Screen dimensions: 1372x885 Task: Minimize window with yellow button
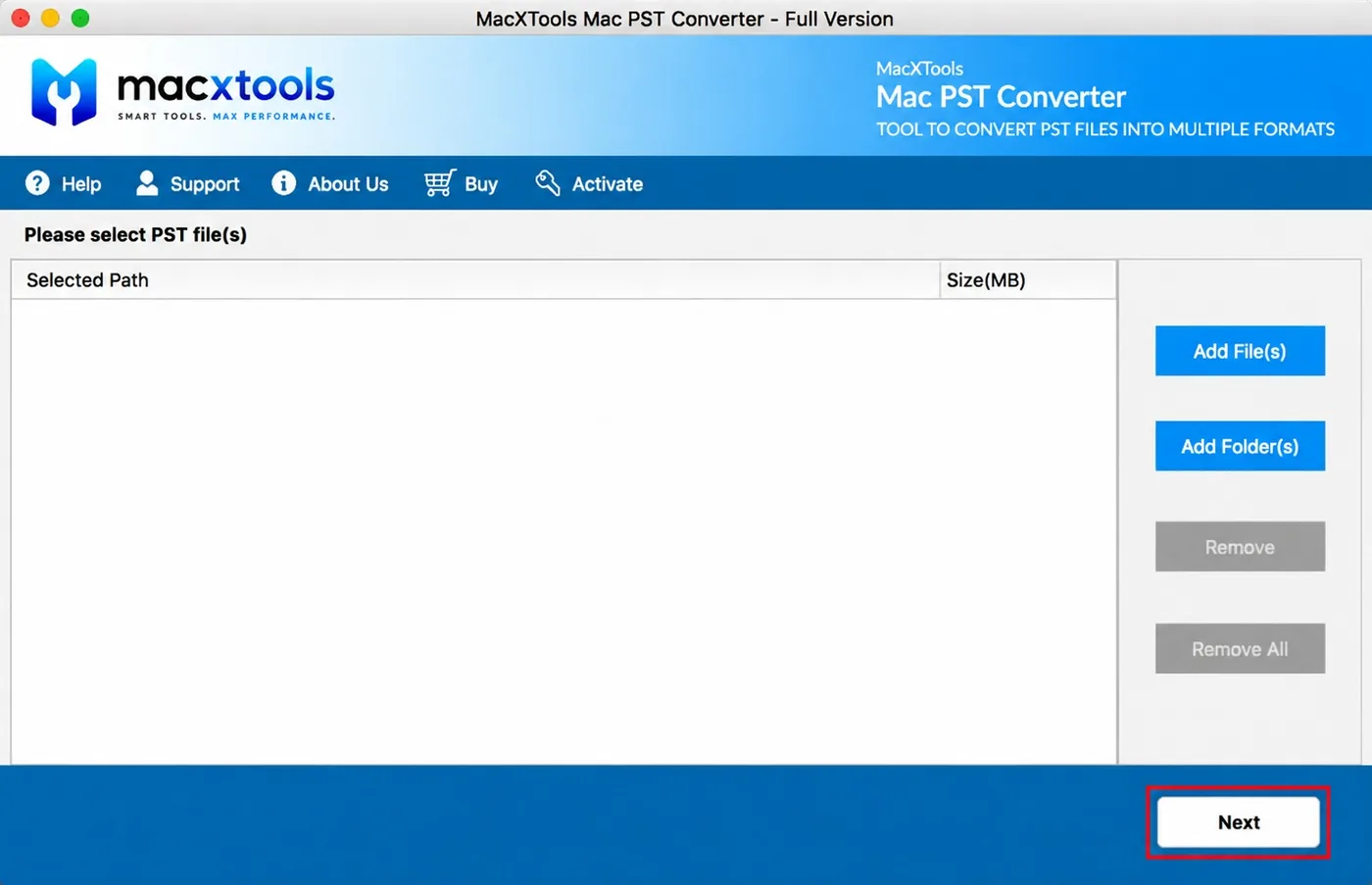(x=50, y=18)
